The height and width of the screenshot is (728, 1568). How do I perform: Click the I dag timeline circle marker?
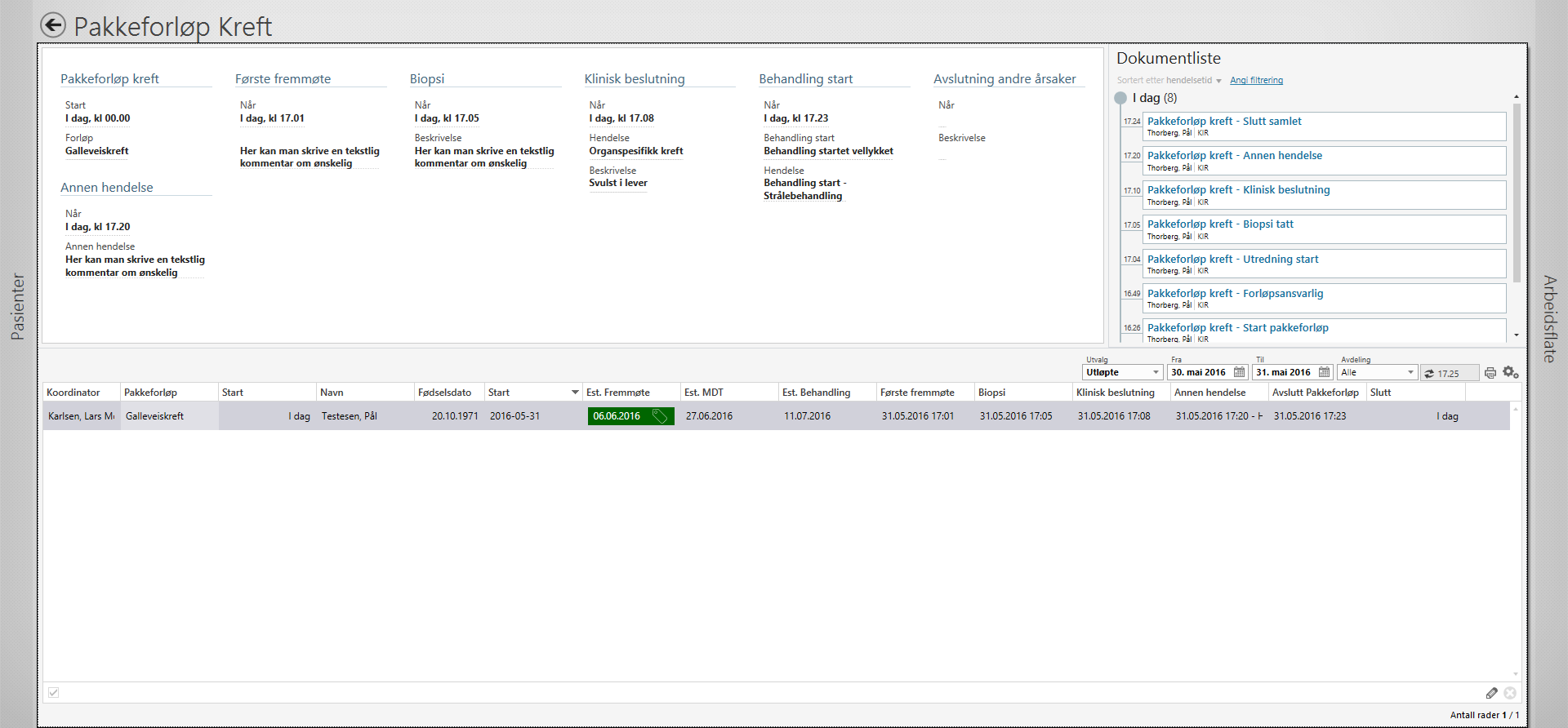(1120, 98)
